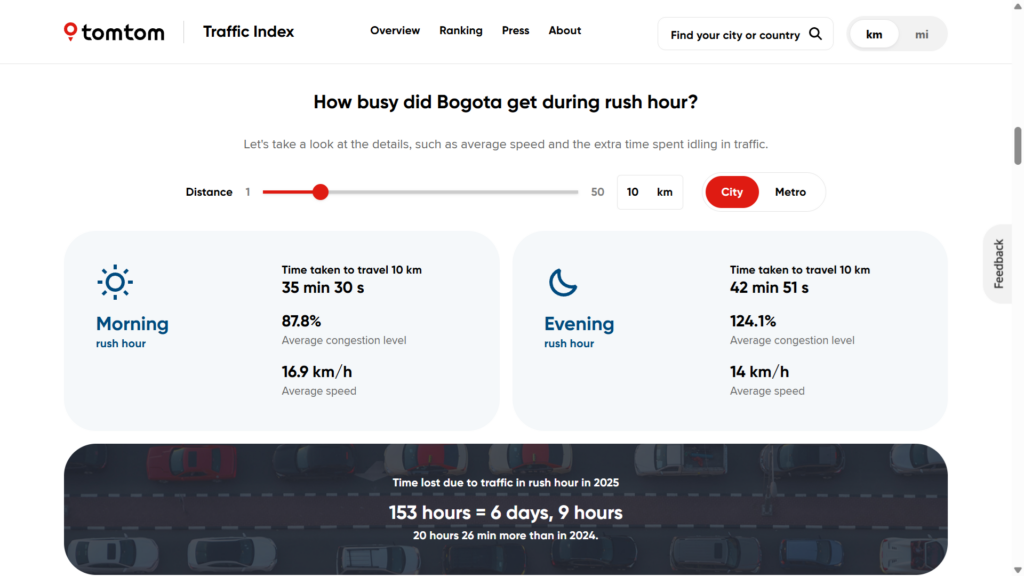Click the Traffic Index title link

[x=248, y=32]
